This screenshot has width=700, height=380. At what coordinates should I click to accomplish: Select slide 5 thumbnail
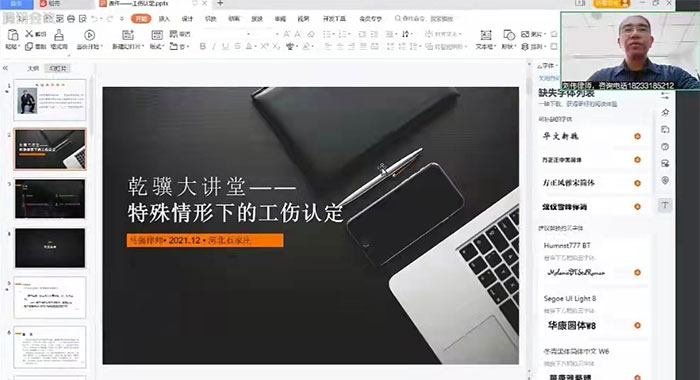point(50,297)
